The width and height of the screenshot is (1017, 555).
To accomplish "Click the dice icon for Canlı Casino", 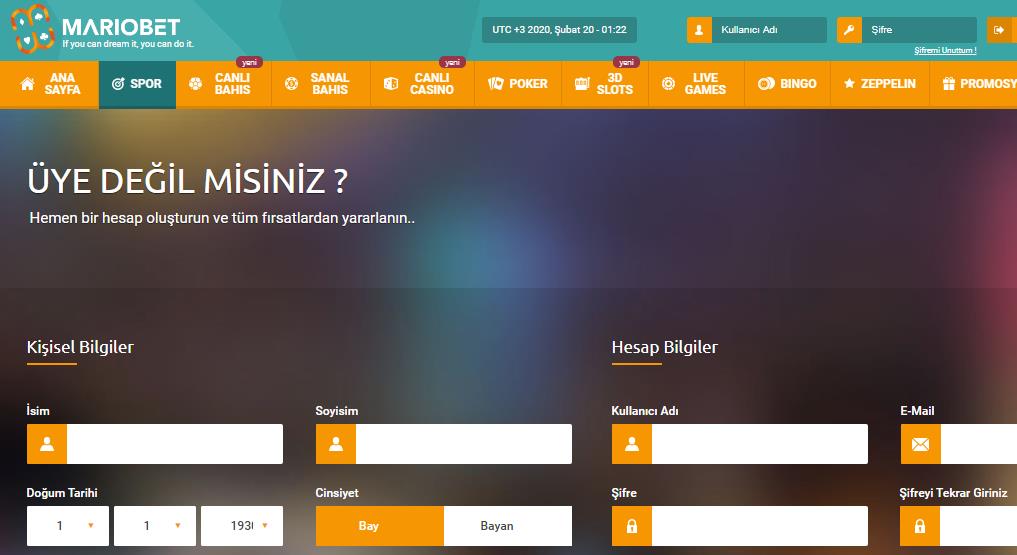I will (390, 84).
